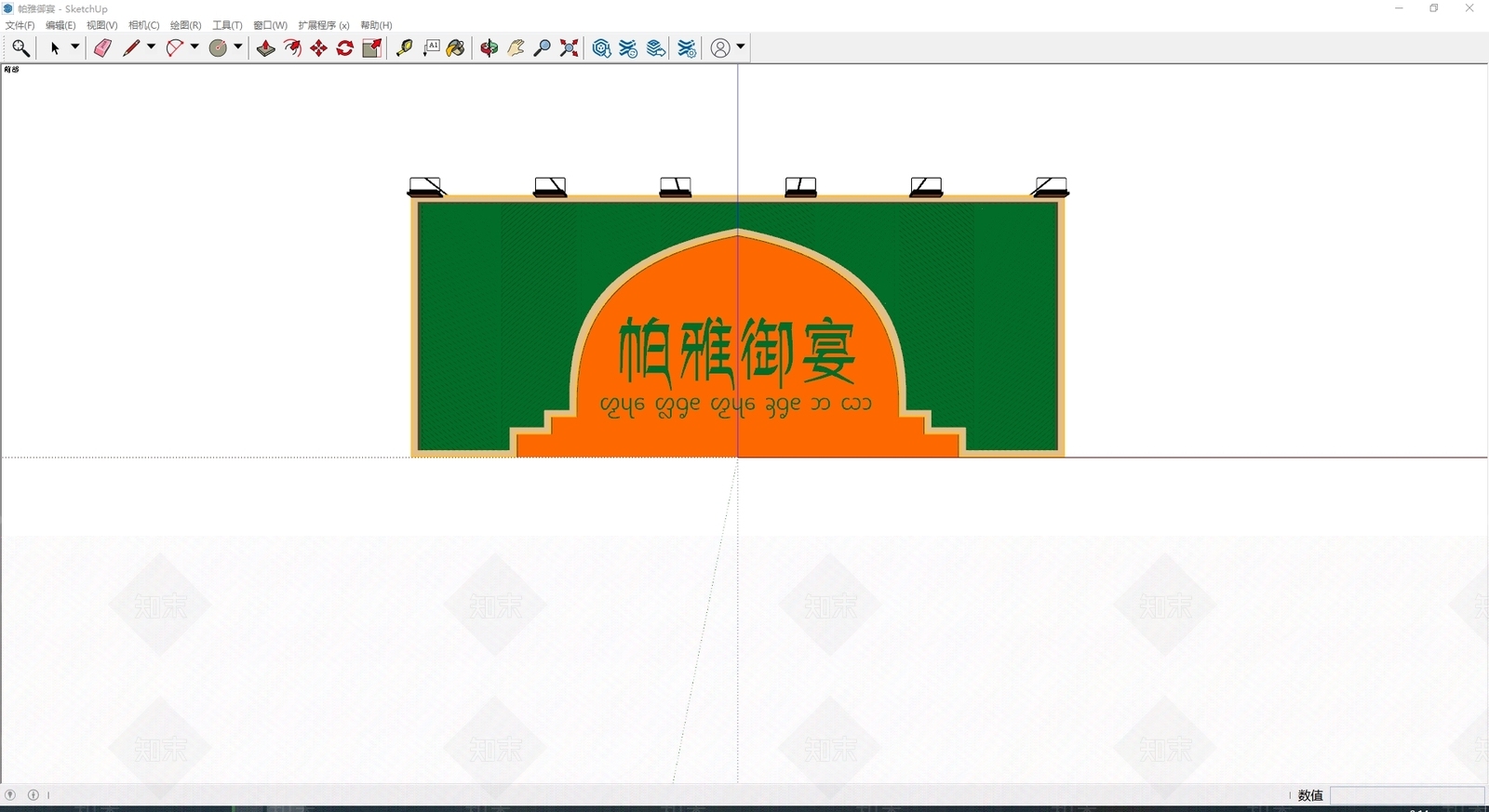Click the Search magnifier icon in toolbar
The width and height of the screenshot is (1489, 812).
coord(20,48)
